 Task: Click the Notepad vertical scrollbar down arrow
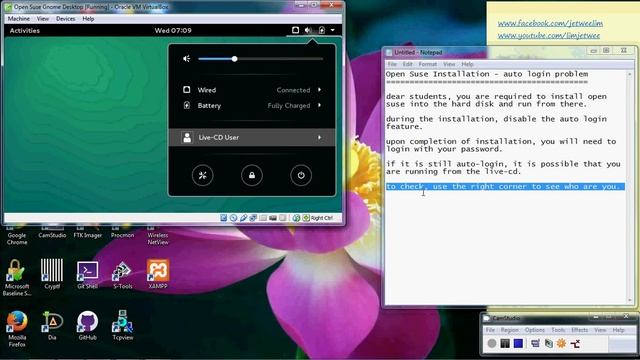pyautogui.click(x=629, y=300)
